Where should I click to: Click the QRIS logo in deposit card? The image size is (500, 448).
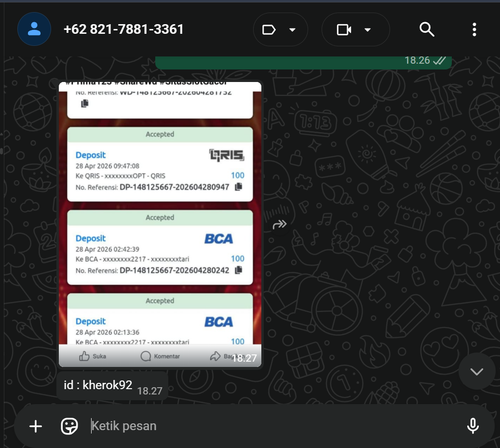[227, 155]
